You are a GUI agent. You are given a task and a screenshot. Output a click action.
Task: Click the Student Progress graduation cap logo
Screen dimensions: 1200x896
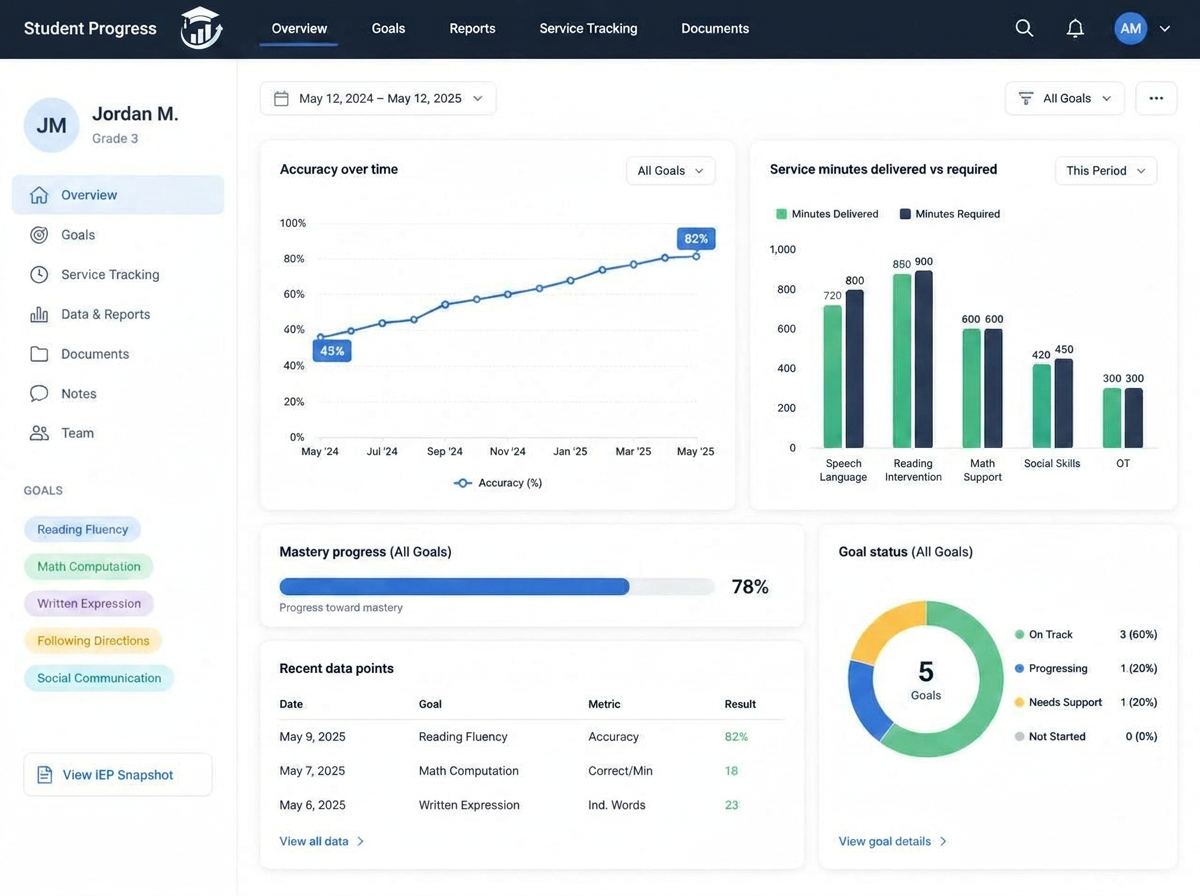[201, 28]
